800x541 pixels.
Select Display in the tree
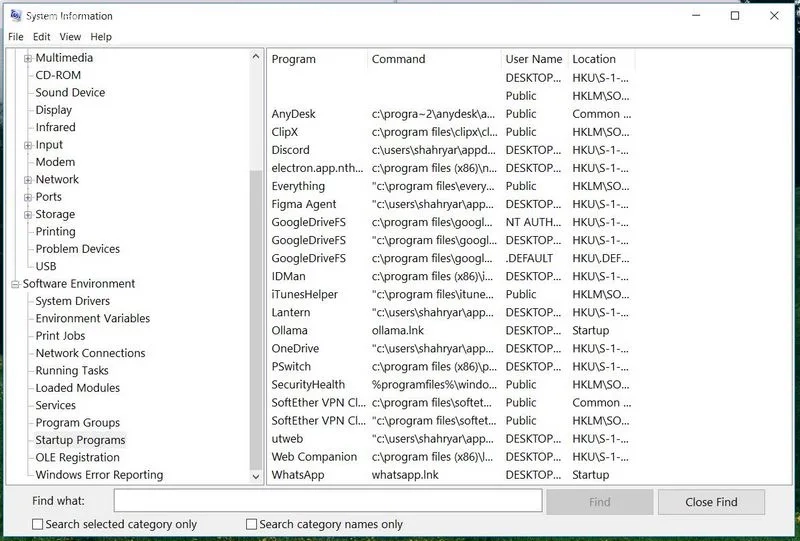coord(54,110)
